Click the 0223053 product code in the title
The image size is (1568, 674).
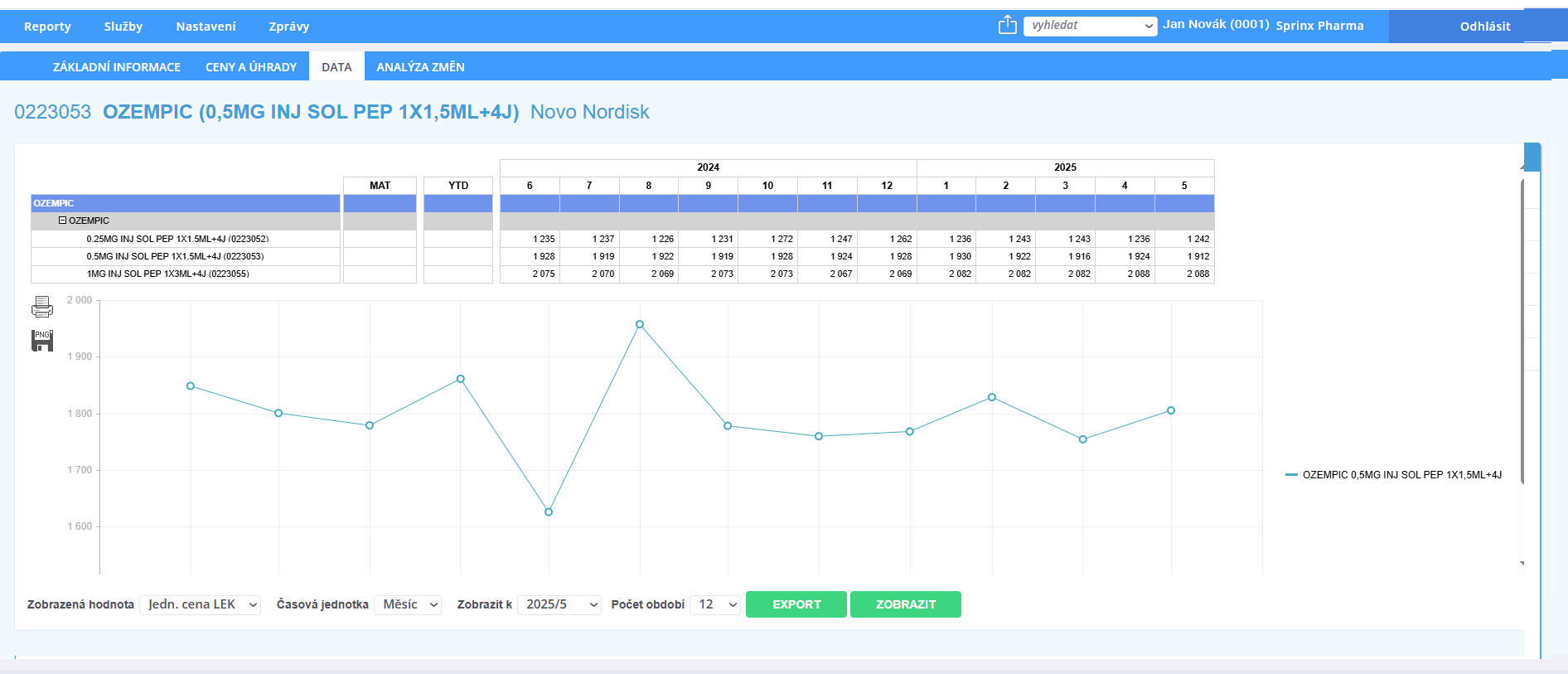52,112
